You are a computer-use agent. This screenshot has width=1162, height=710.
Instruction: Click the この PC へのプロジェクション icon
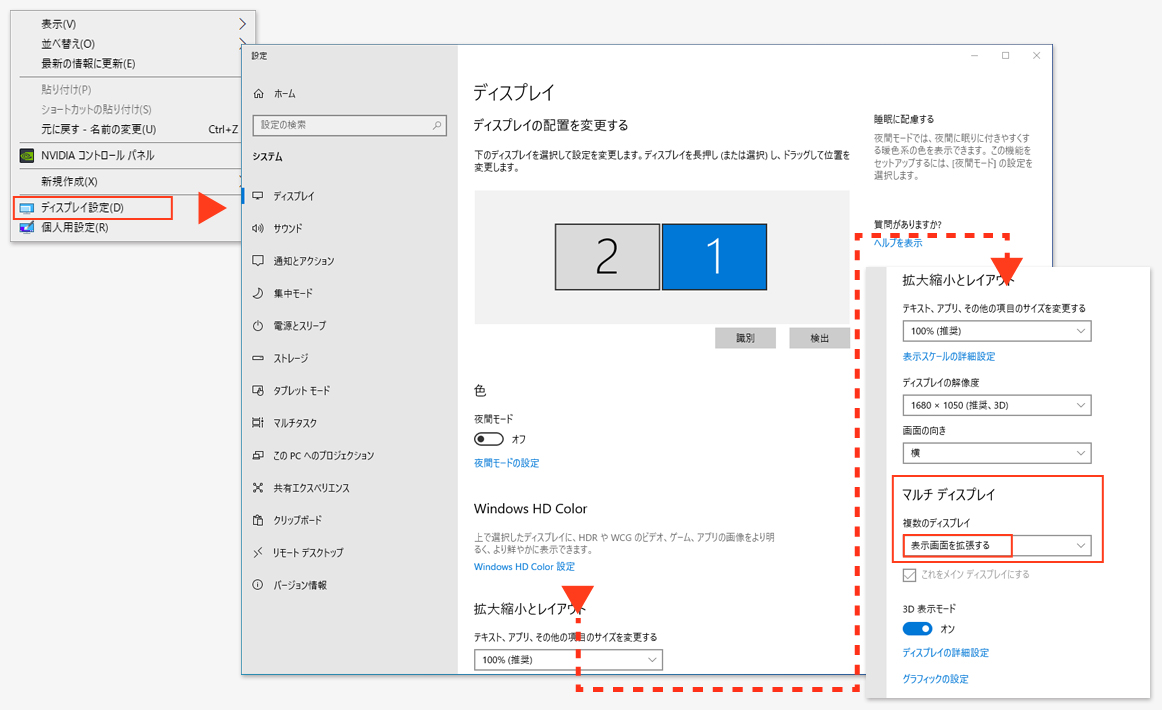point(258,455)
